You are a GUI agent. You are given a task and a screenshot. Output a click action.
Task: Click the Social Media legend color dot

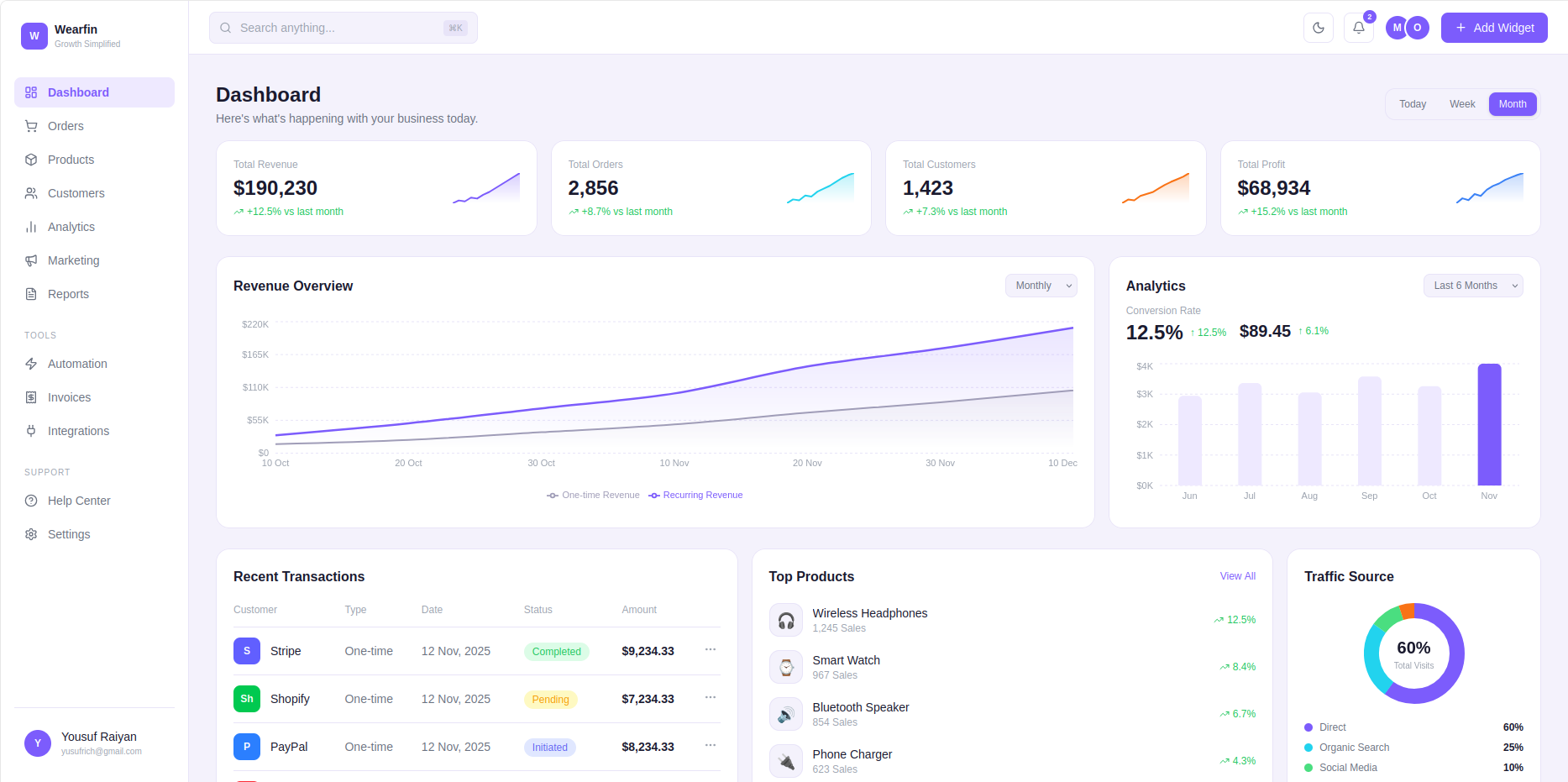[1308, 768]
